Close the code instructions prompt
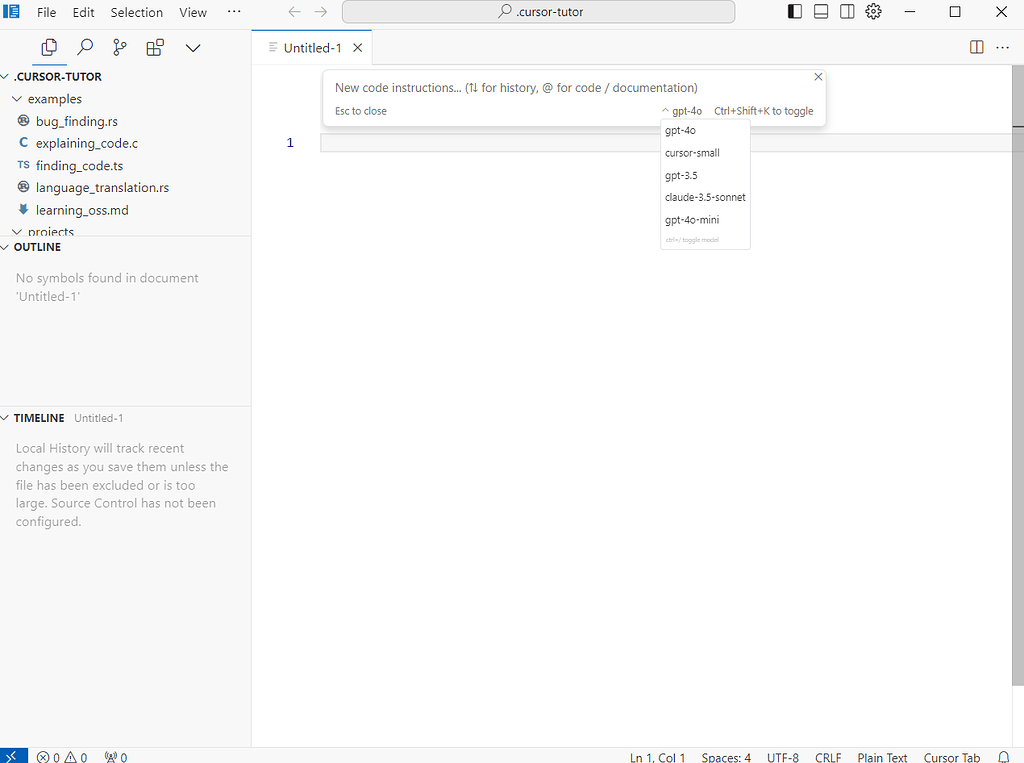This screenshot has height=763, width=1024. coord(818,77)
